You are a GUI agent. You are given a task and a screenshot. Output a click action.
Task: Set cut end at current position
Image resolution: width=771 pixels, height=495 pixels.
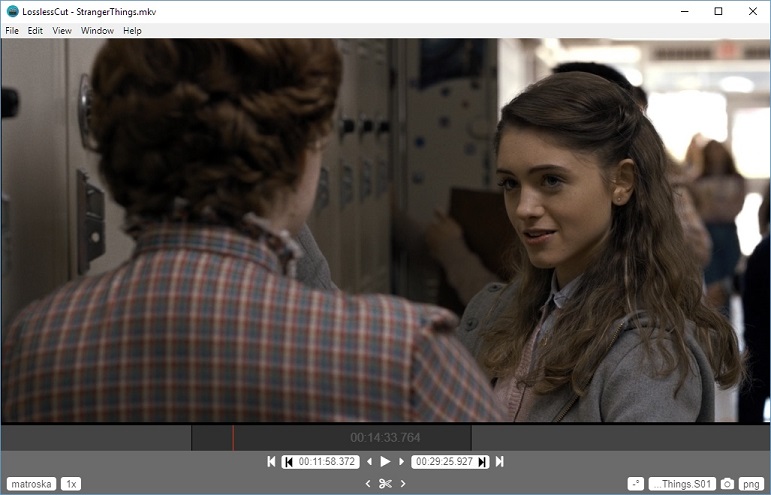tap(482, 462)
